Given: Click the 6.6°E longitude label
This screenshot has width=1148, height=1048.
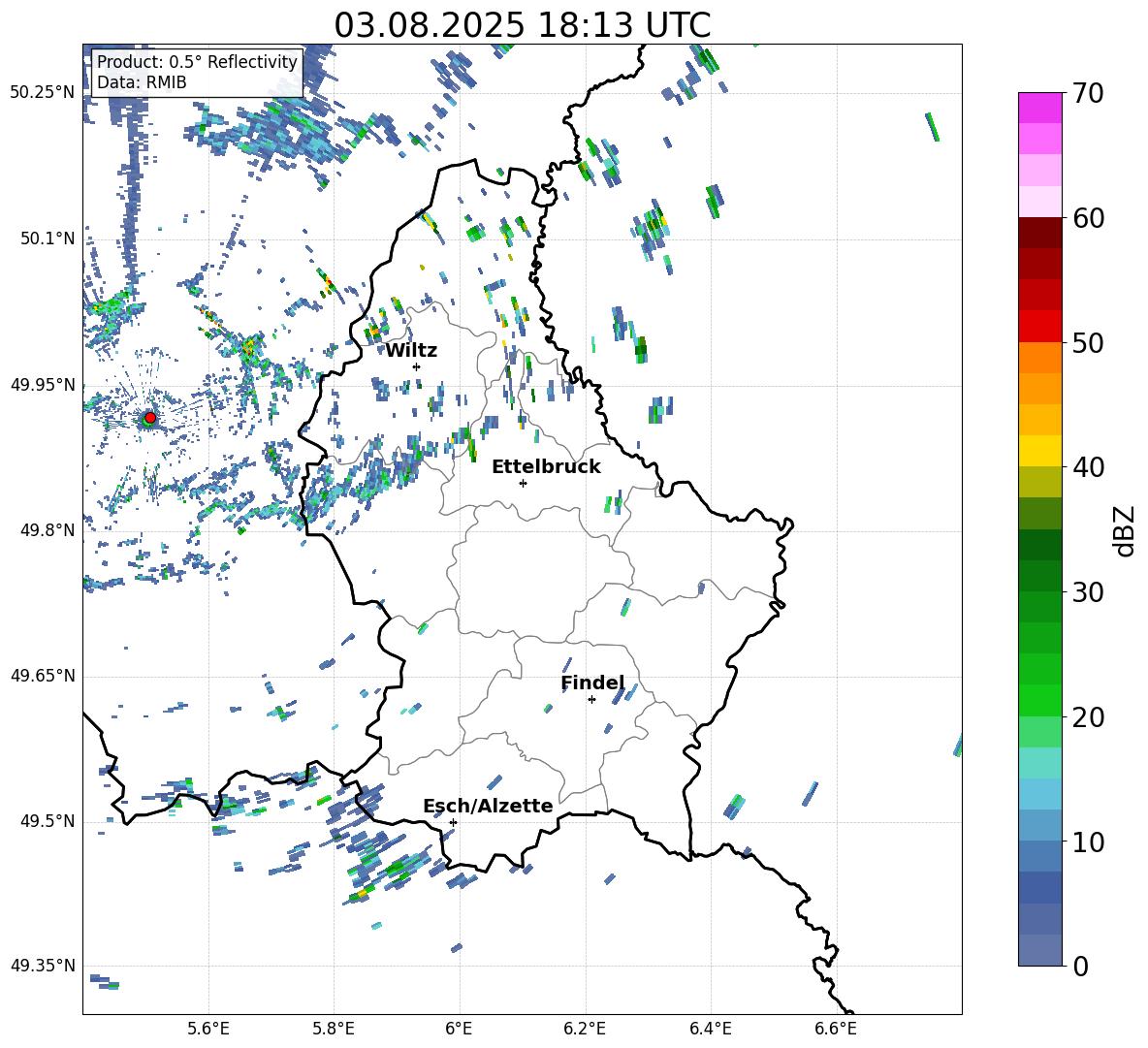Looking at the screenshot, I should click(836, 1029).
